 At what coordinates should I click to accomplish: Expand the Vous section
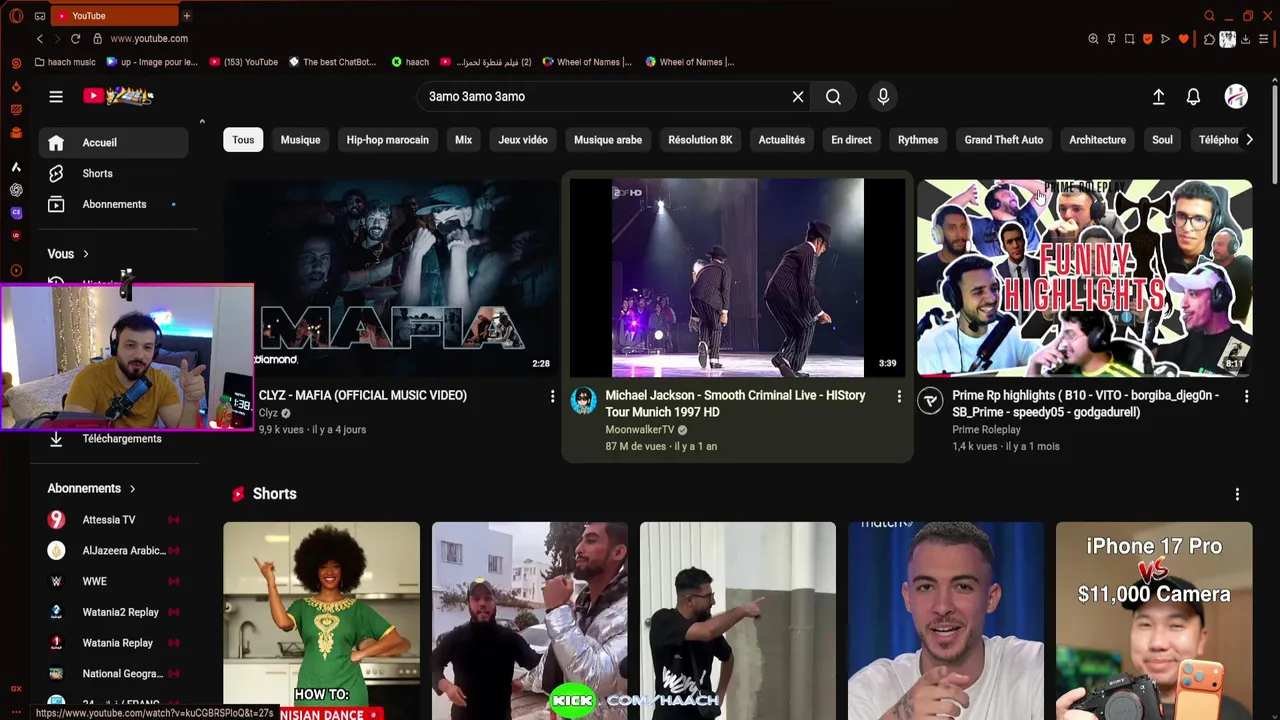(x=68, y=254)
